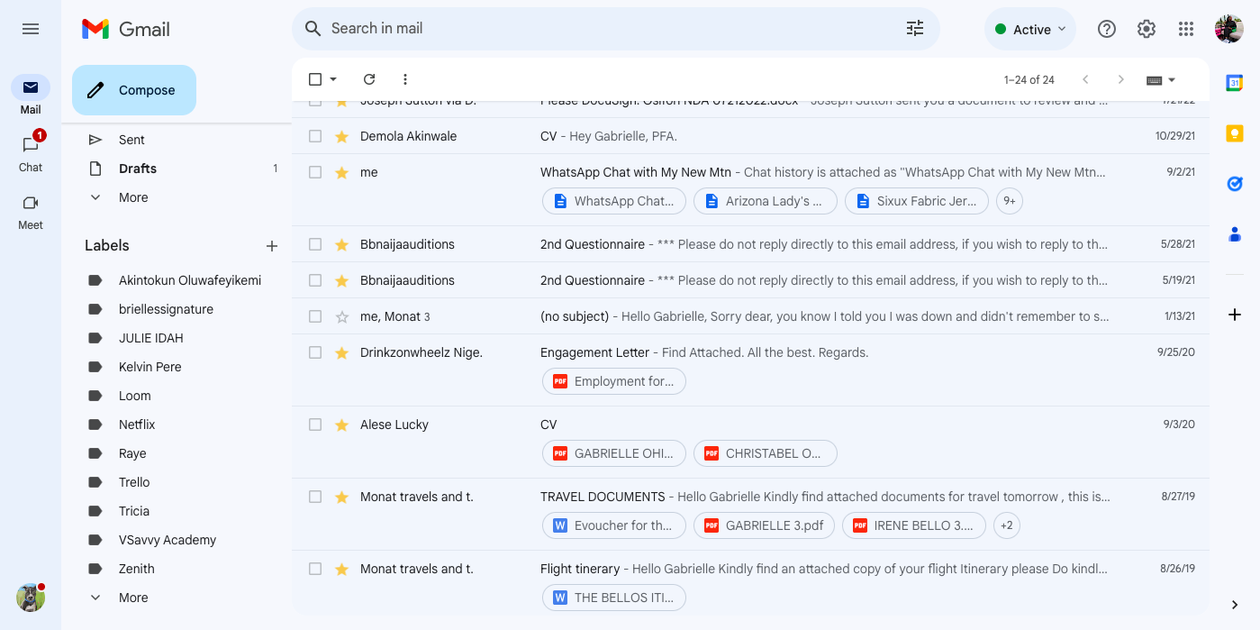Image resolution: width=1260 pixels, height=630 pixels.
Task: Open the GABRIELLE 3.pdf attachment
Action: point(764,525)
